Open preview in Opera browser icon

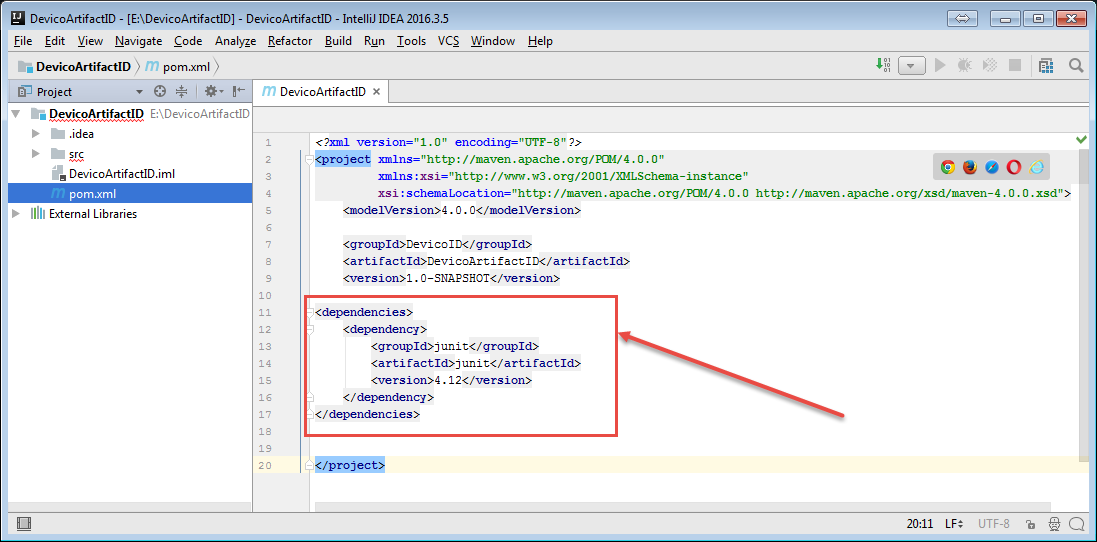[x=1014, y=166]
